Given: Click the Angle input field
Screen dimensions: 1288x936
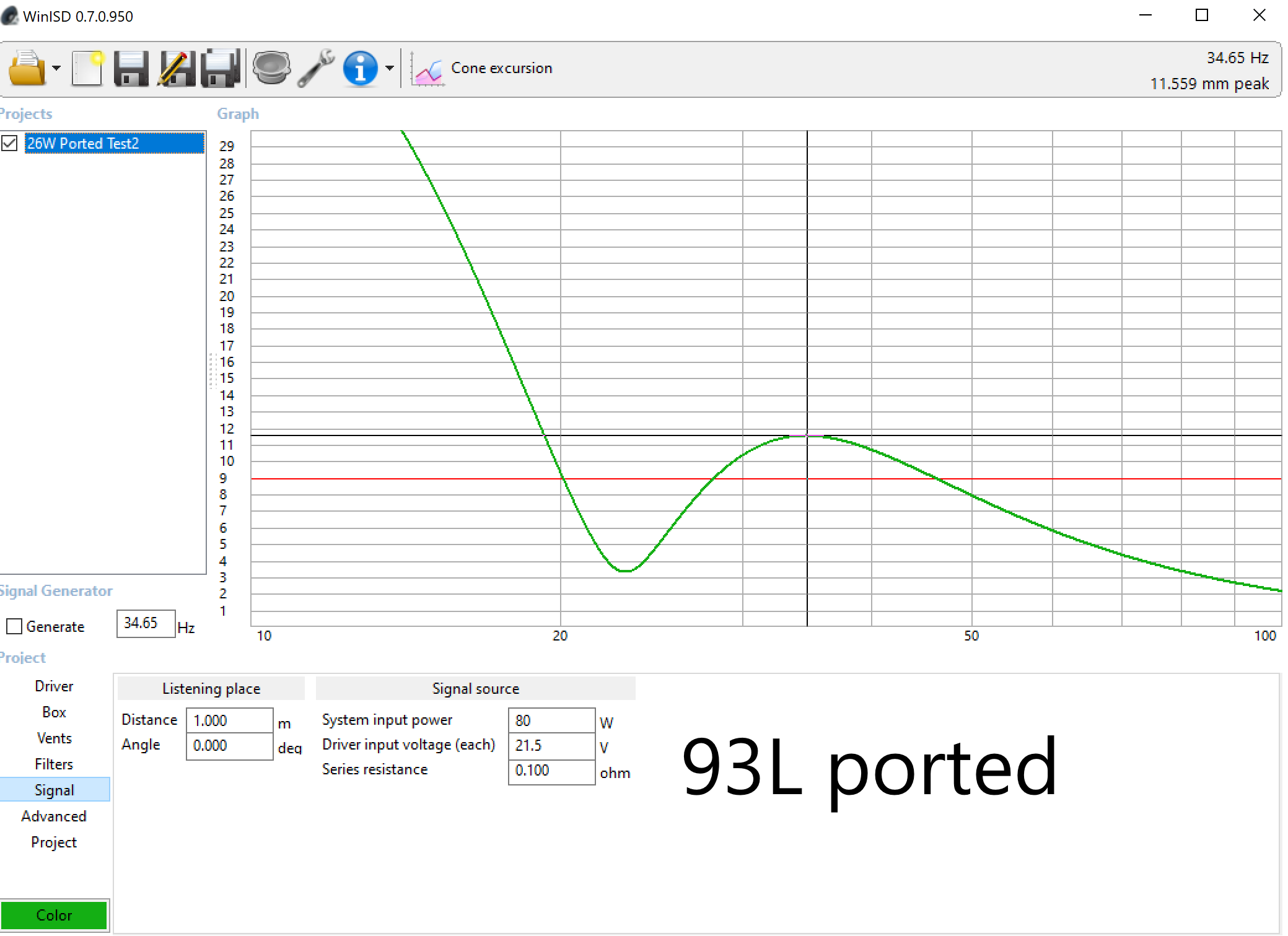Looking at the screenshot, I should [x=229, y=746].
